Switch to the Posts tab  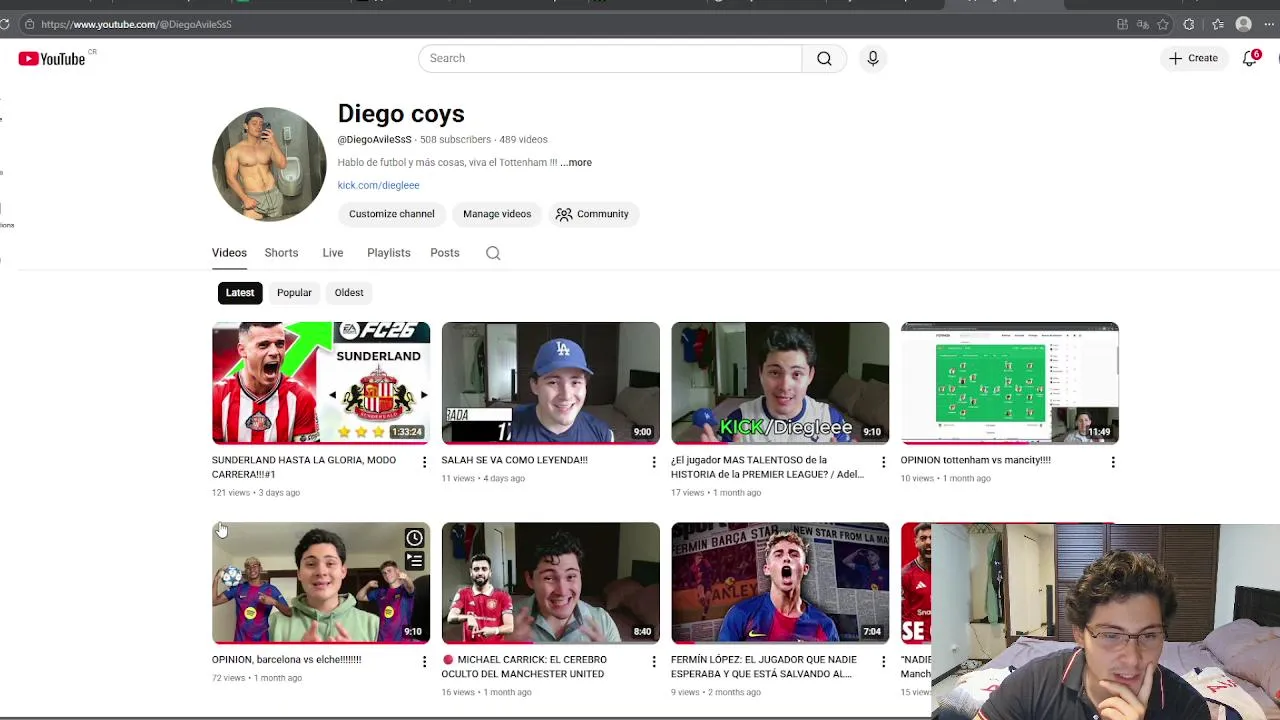(445, 253)
